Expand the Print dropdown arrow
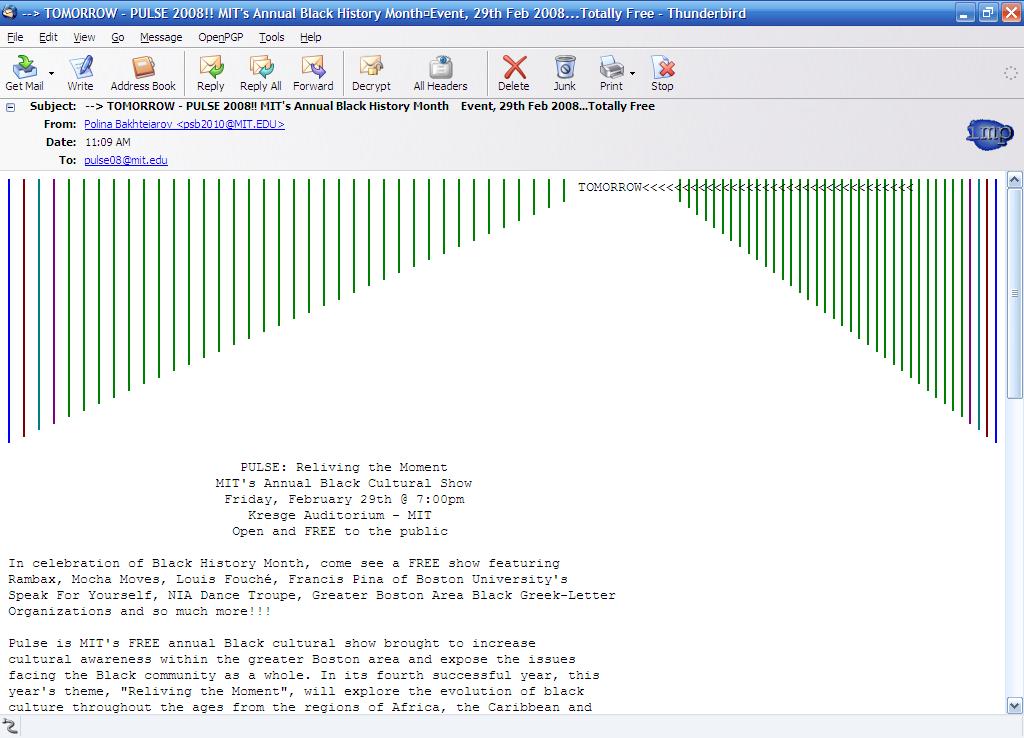Screen dimensions: 1024x738 tap(632, 73)
